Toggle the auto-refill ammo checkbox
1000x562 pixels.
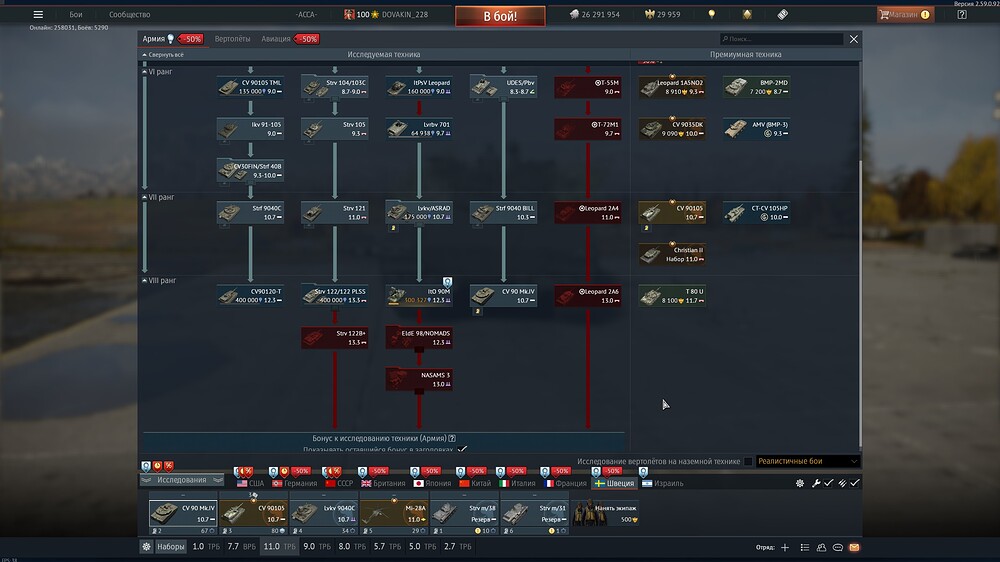tap(855, 484)
